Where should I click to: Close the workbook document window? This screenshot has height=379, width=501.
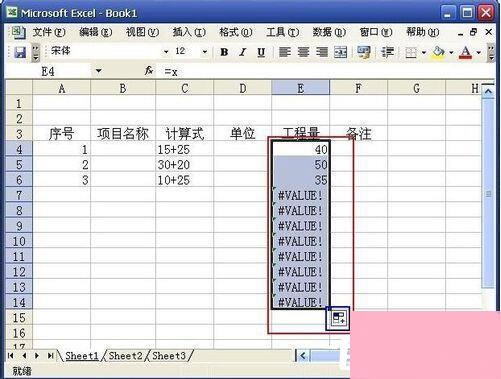point(489,32)
